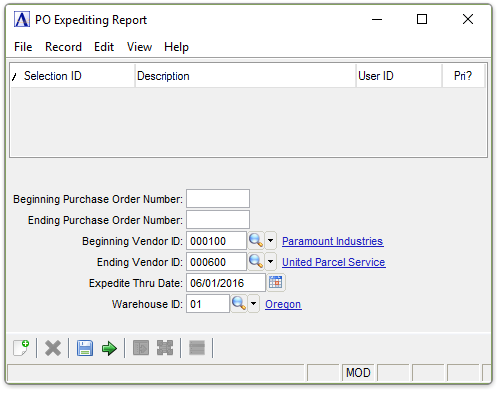Expand Beginning Vendor ID dropdown arrow

coord(271,240)
